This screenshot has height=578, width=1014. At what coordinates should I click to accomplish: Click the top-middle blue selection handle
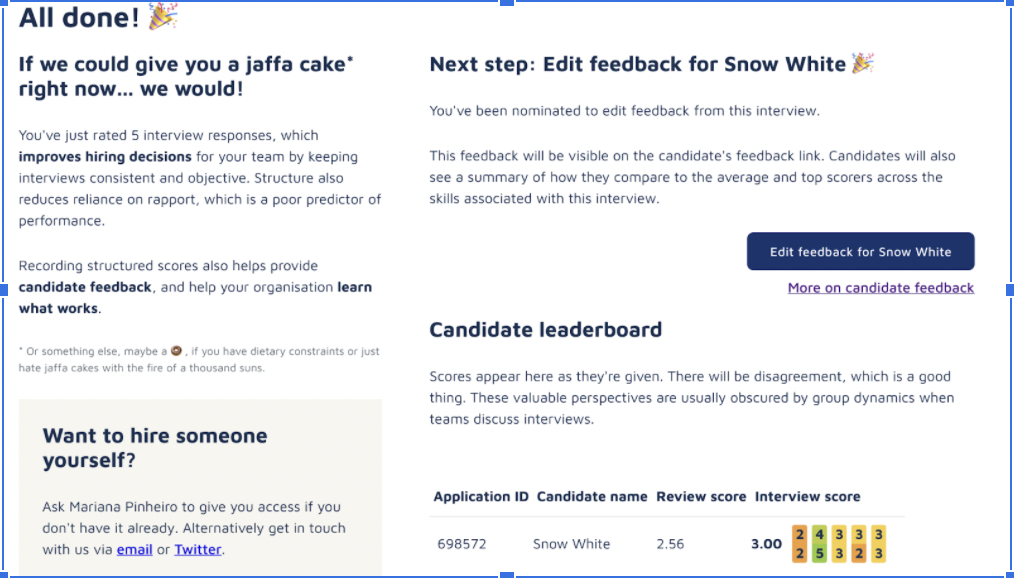506,3
